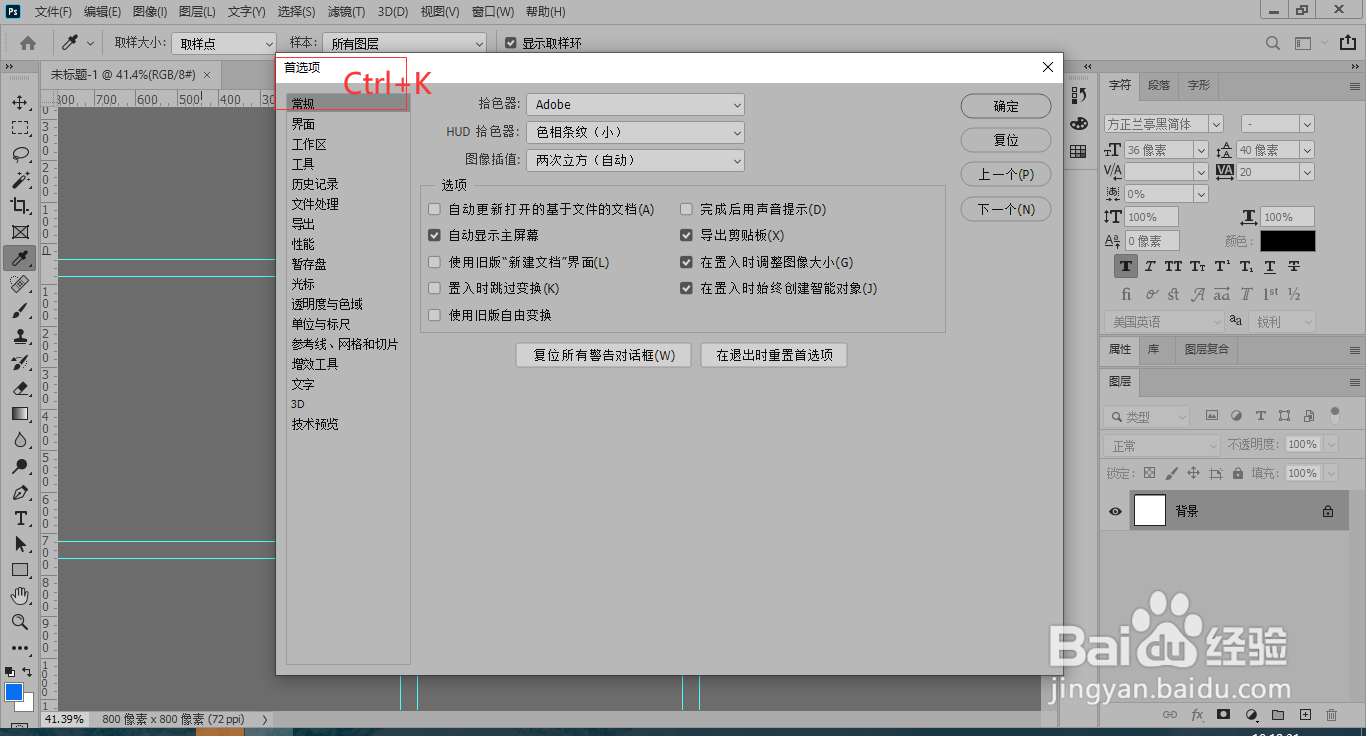Enable the 使用旧版自由变换 option

point(434,314)
